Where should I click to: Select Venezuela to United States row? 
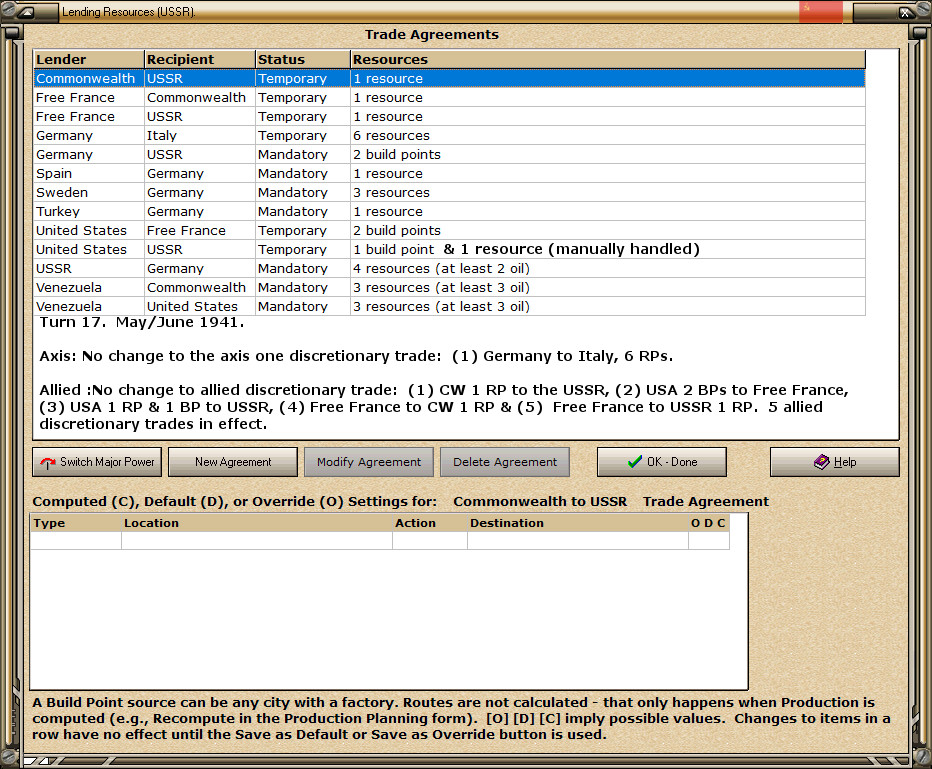point(449,307)
